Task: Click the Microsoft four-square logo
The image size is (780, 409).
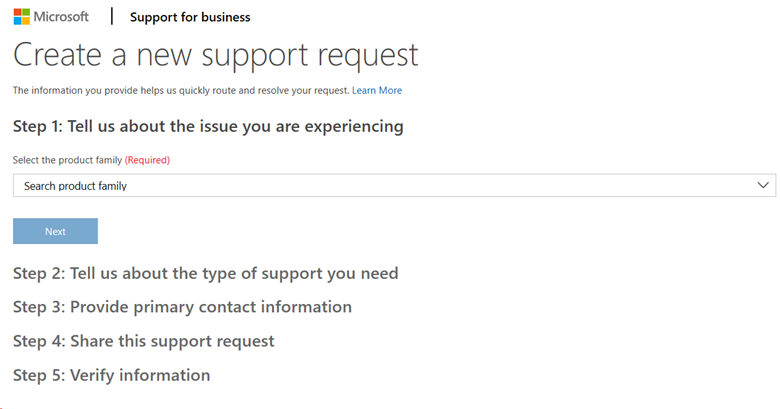Action: coord(22,16)
